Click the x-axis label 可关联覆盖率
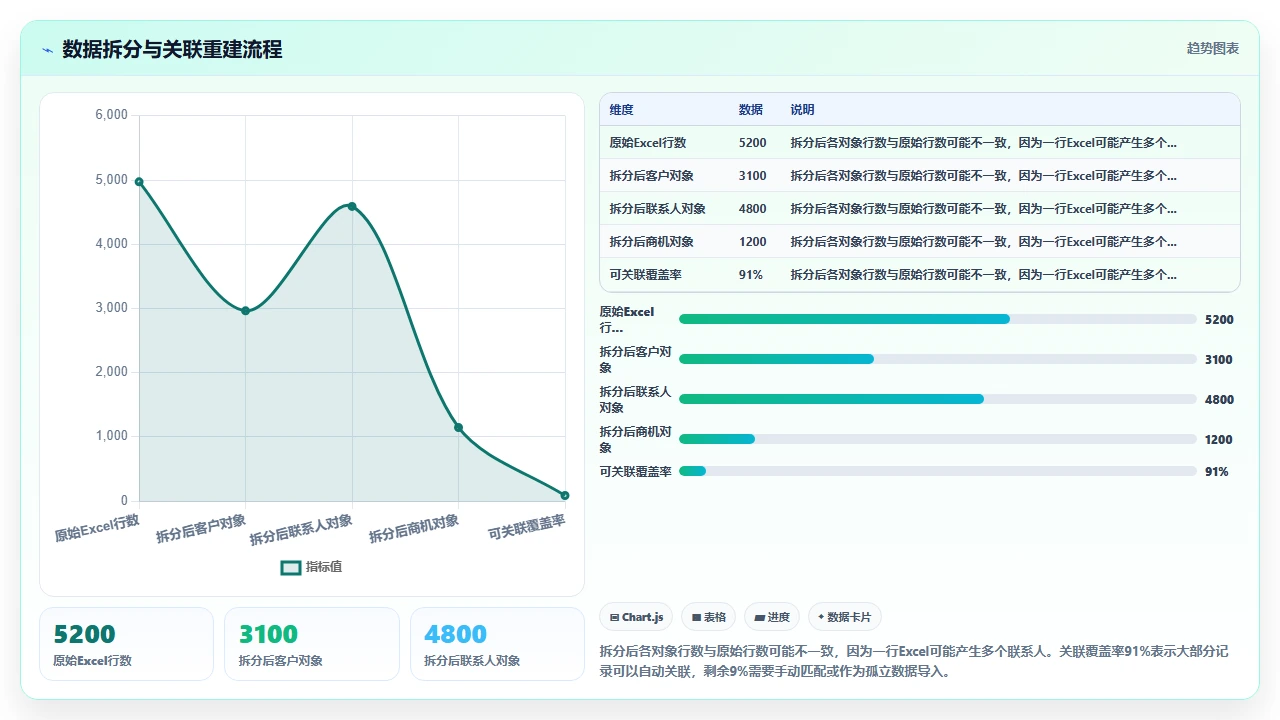Viewport: 1280px width, 720px height. (527, 527)
